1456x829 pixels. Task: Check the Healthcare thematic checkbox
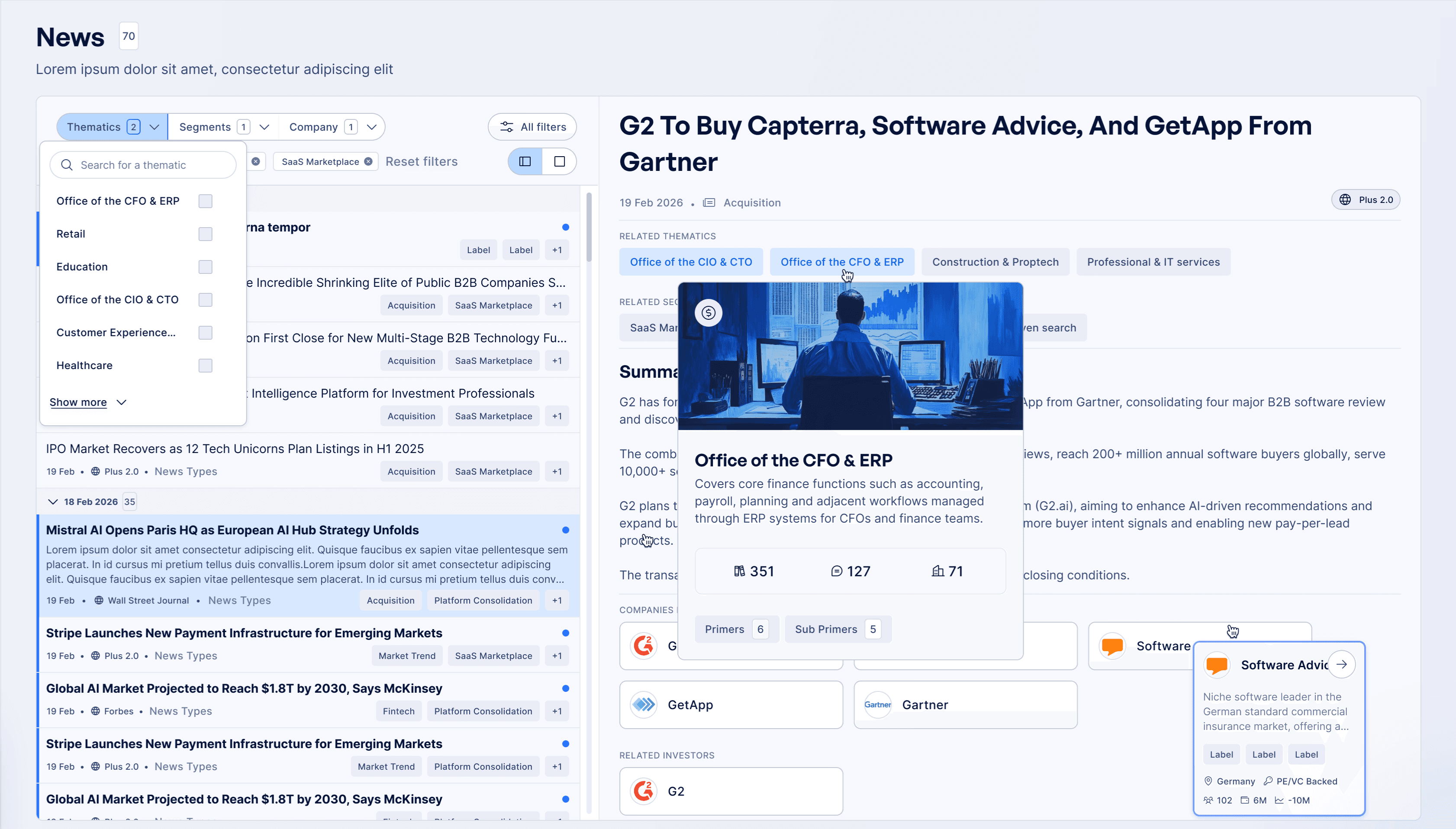(205, 366)
